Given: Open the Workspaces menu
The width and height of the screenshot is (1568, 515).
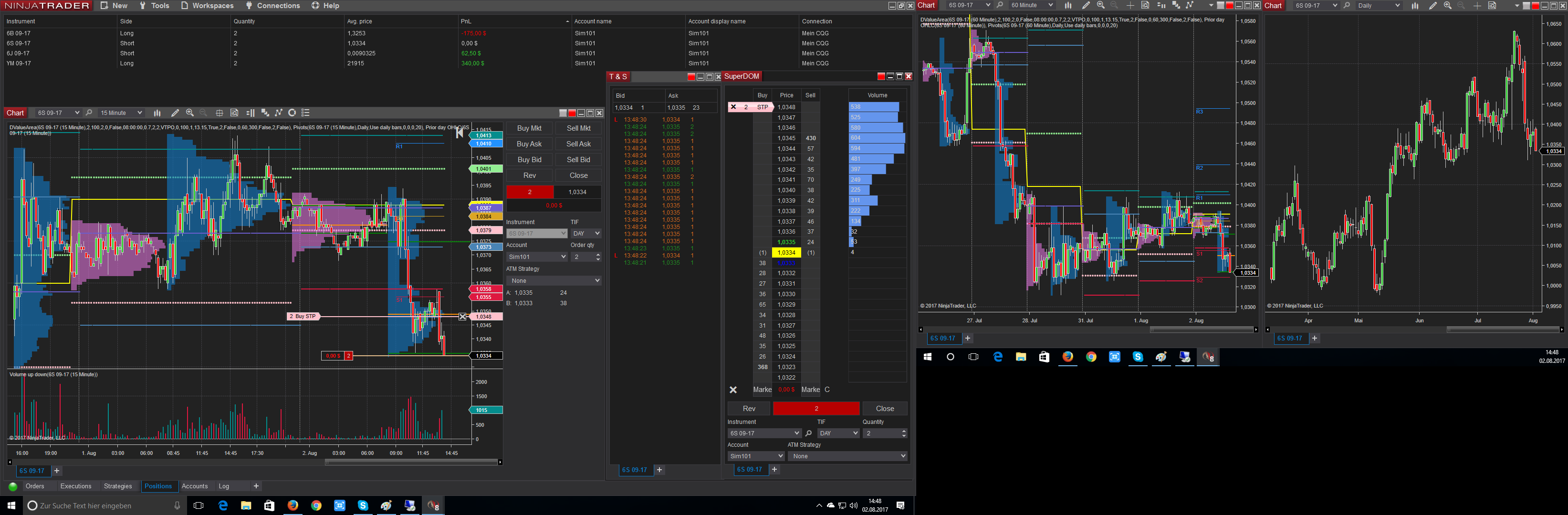Looking at the screenshot, I should point(207,5).
